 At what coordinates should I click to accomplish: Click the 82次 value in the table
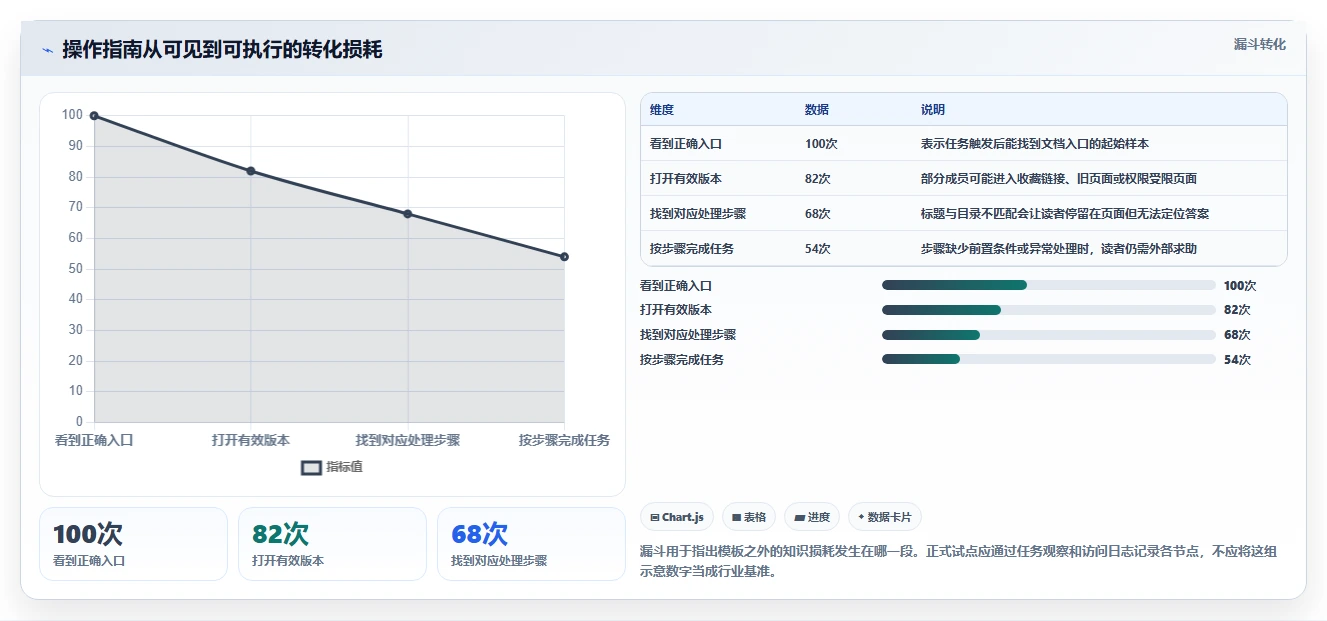pos(818,179)
